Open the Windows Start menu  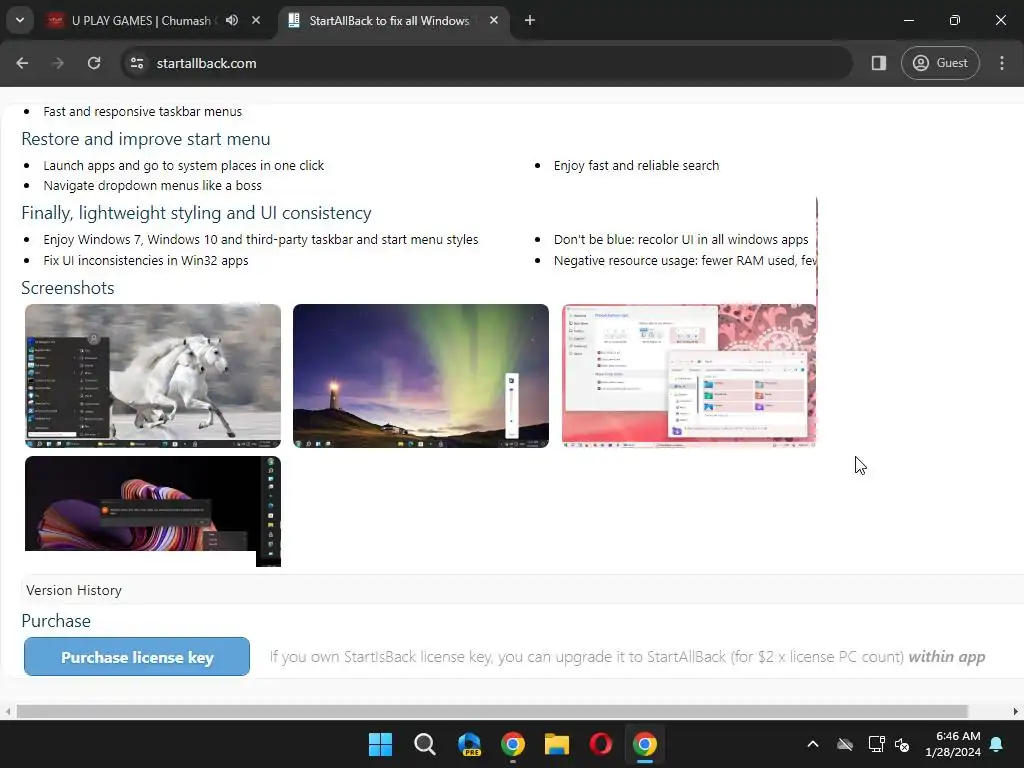point(380,744)
